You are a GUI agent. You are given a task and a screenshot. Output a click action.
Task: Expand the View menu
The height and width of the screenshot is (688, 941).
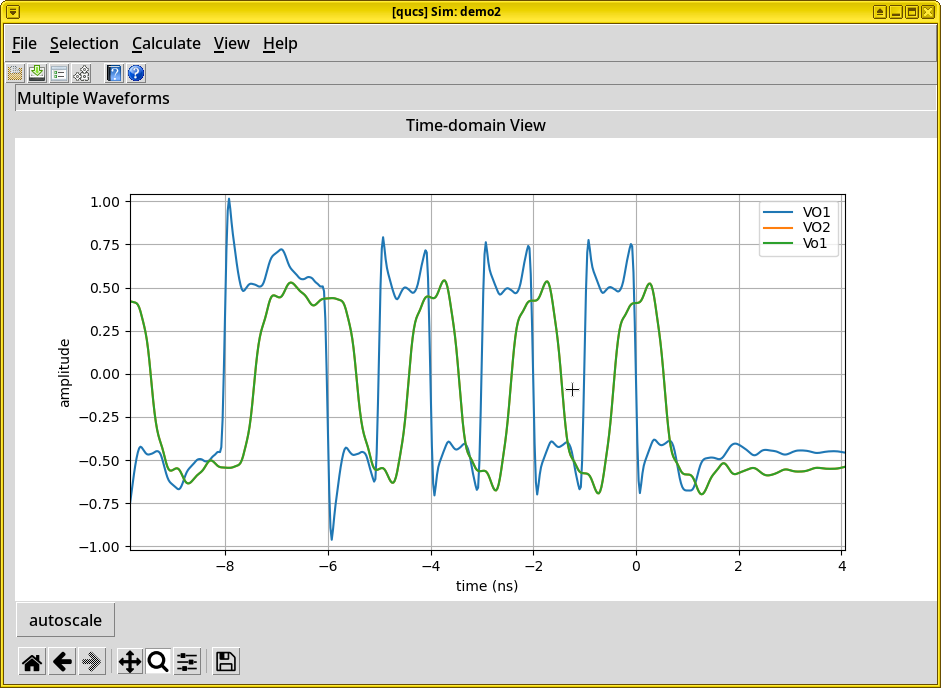(x=232, y=43)
